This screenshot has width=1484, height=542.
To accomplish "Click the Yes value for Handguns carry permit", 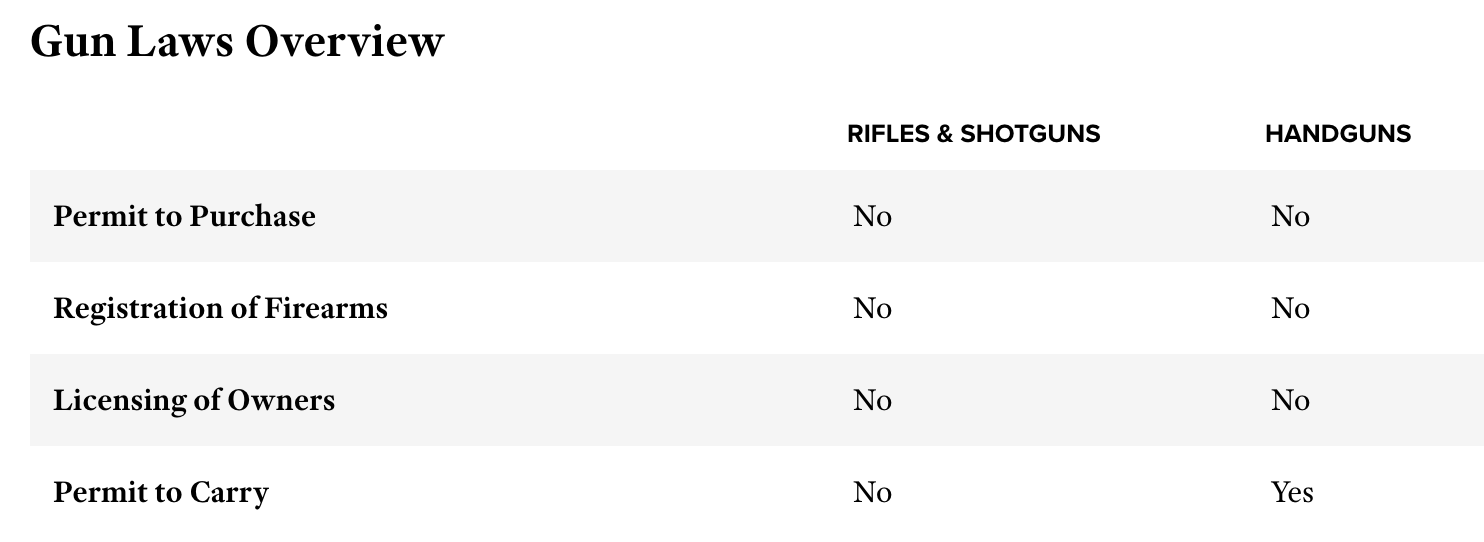I will [x=1292, y=492].
